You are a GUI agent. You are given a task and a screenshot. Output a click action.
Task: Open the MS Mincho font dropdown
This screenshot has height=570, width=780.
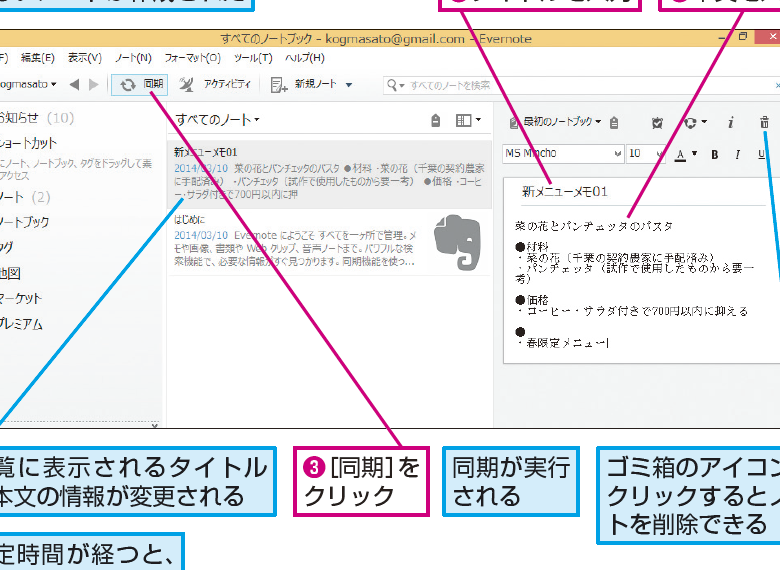[563, 154]
